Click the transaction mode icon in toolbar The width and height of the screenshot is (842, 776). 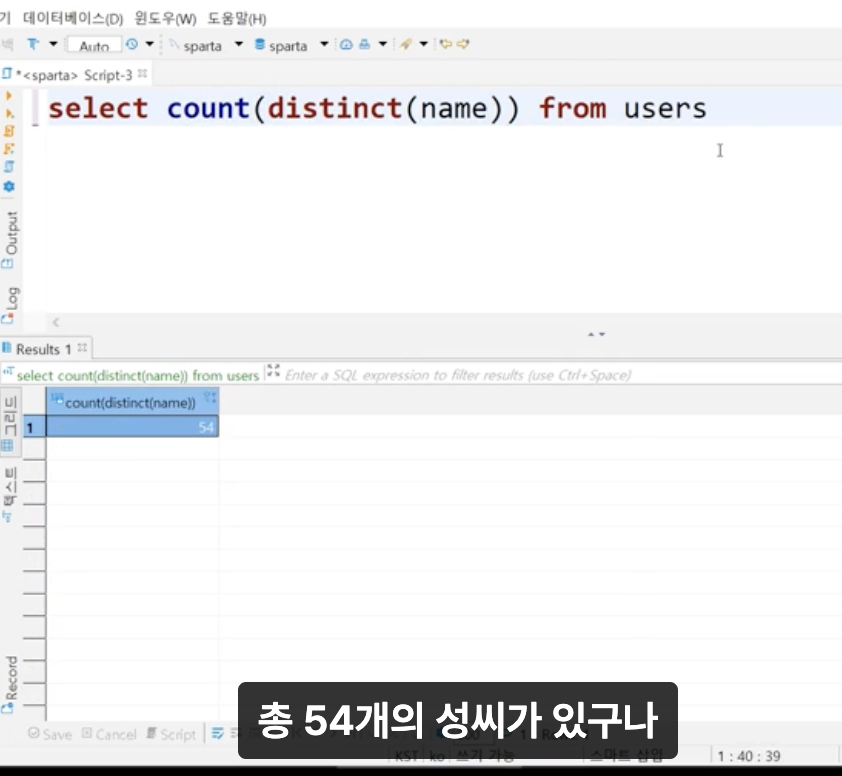[33, 44]
